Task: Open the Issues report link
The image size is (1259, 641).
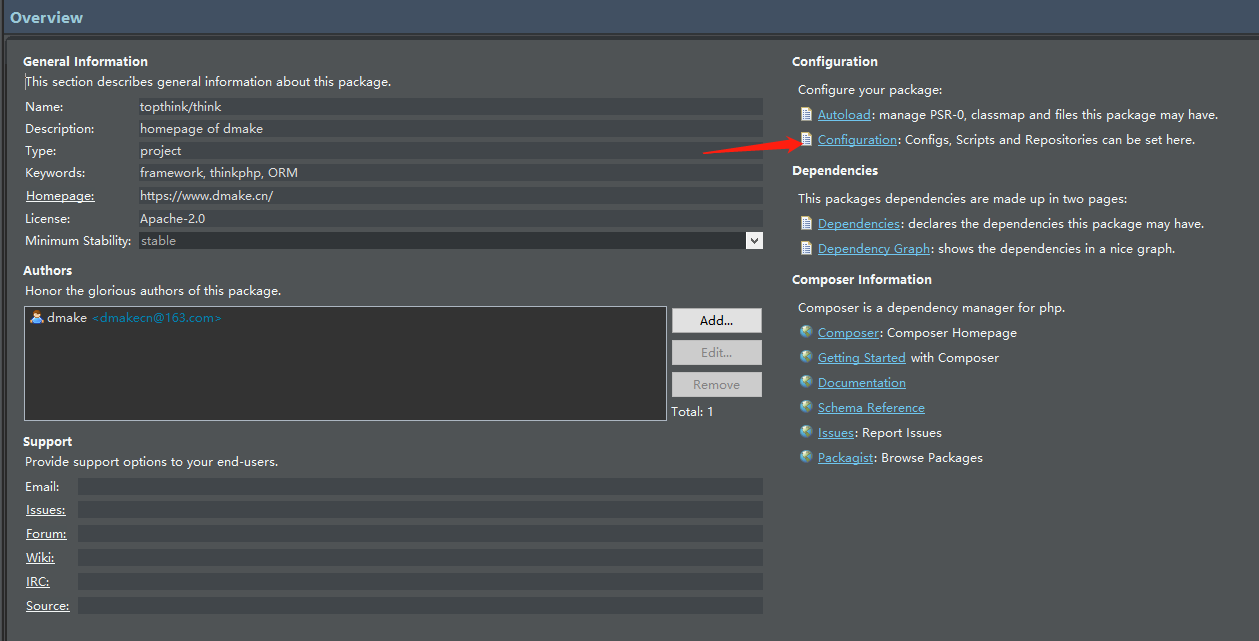Action: (835, 433)
